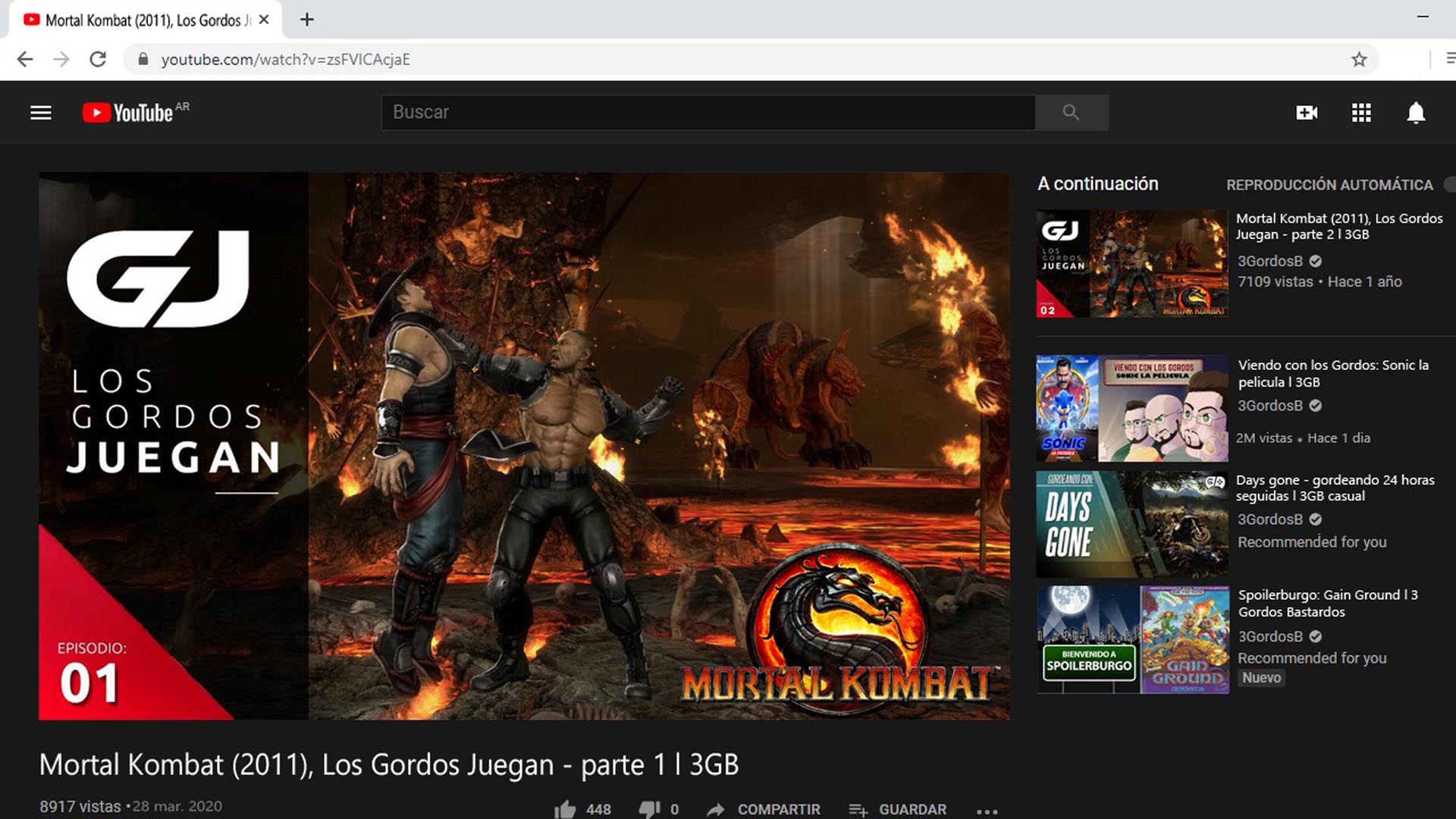Open the create video camera icon

(1307, 113)
